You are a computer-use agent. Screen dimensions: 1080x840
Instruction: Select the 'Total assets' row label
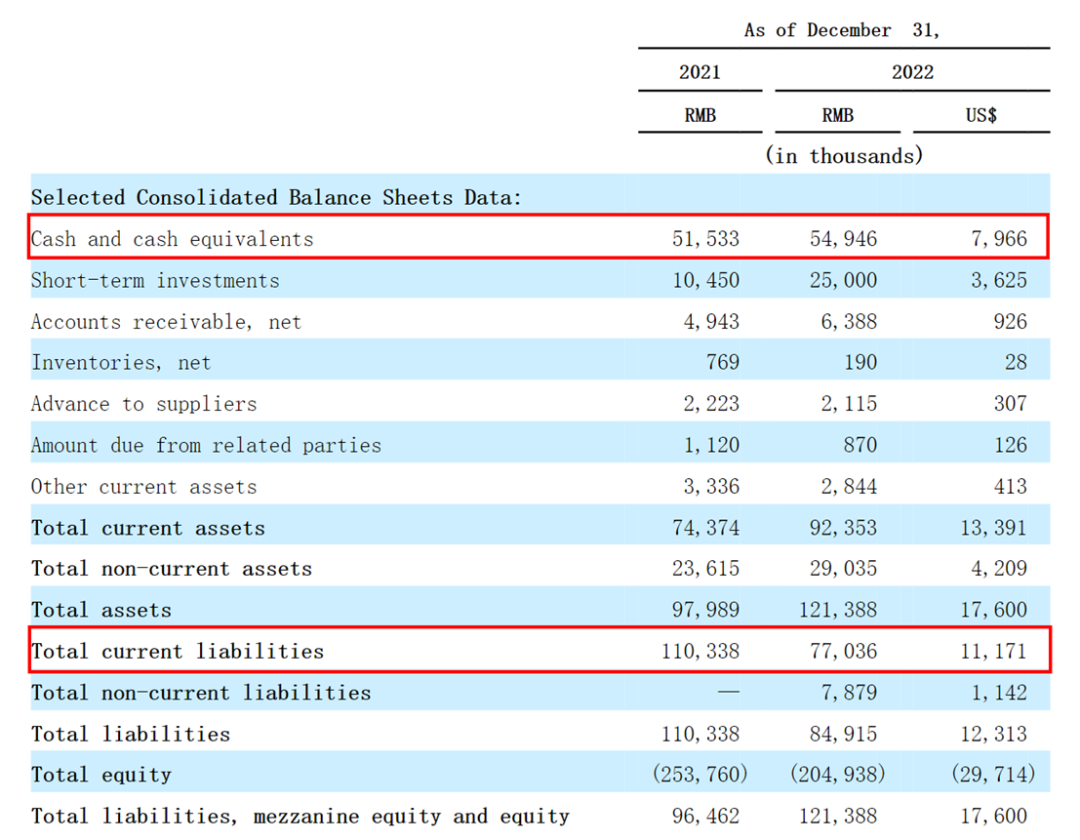[101, 610]
